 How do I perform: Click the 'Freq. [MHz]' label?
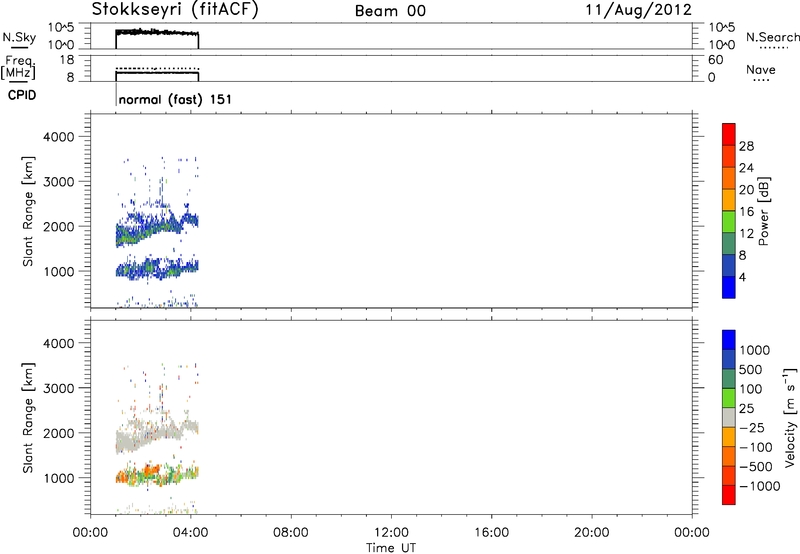[x=18, y=68]
